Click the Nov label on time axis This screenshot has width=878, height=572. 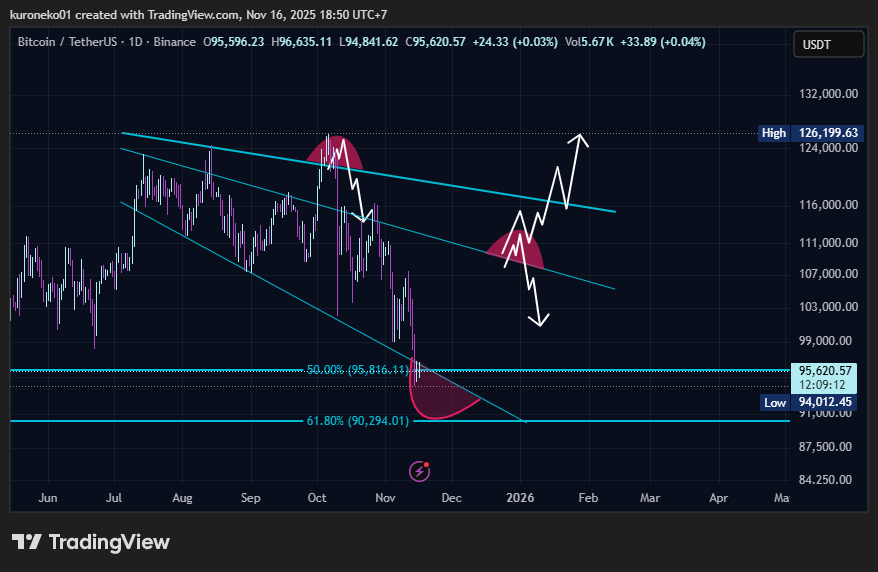coord(385,498)
